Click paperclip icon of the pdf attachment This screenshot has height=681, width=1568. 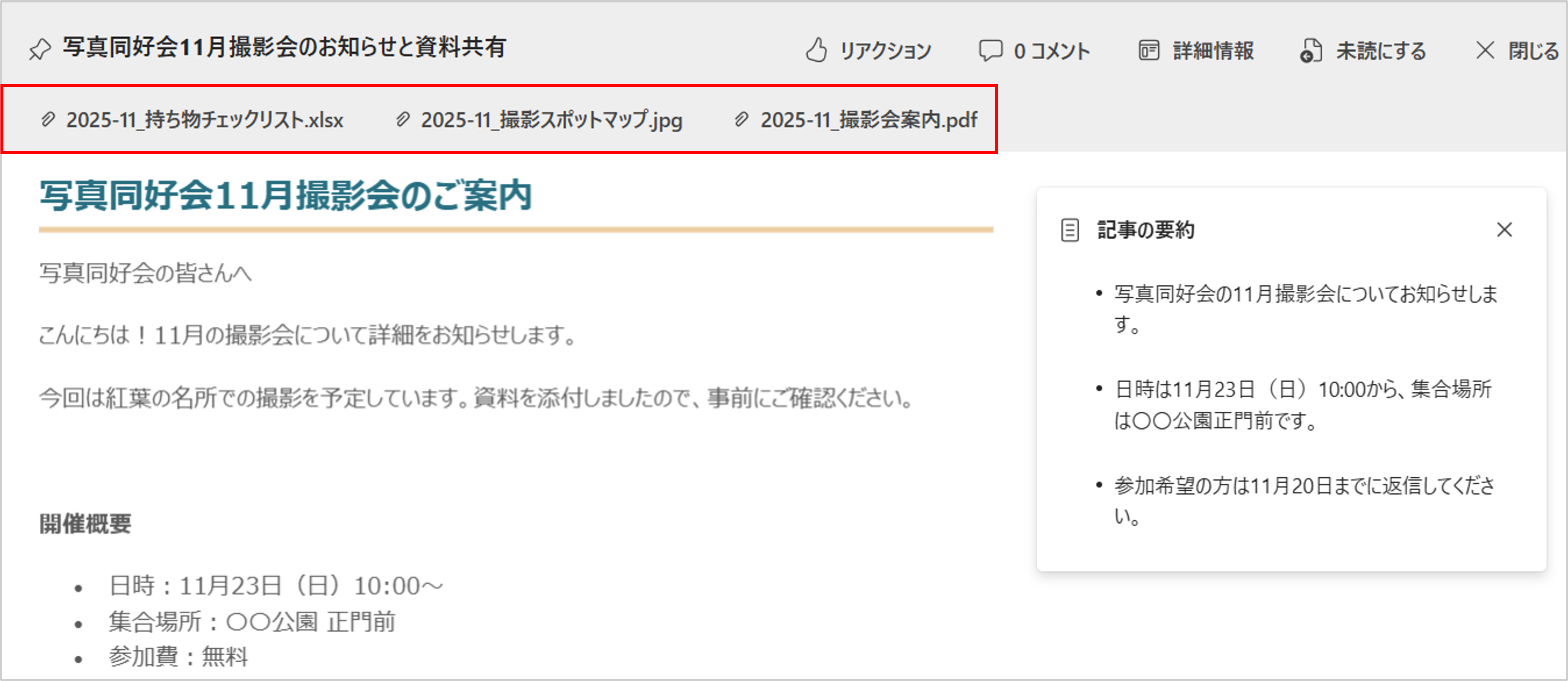(741, 119)
